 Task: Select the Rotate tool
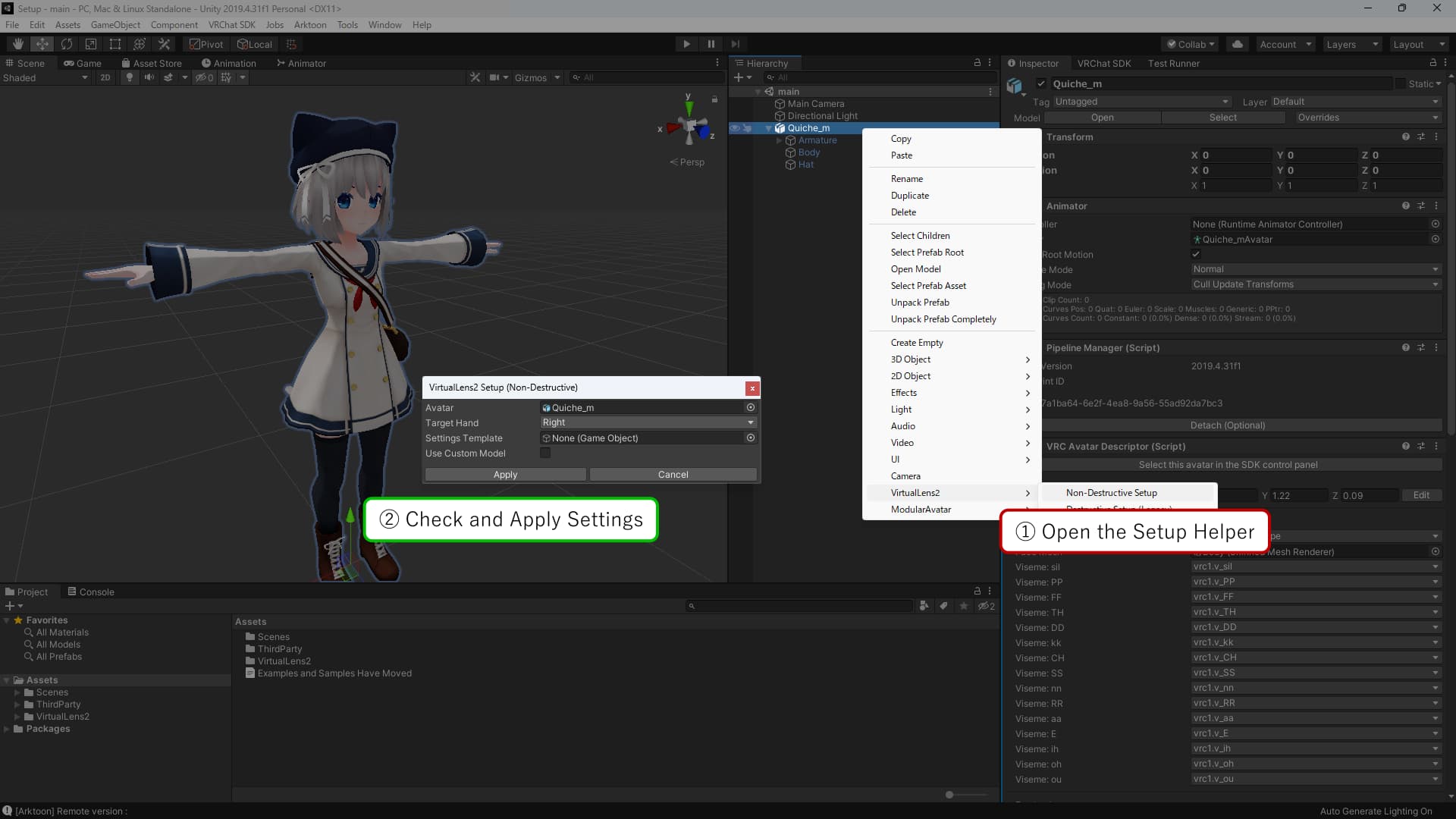pyautogui.click(x=67, y=44)
